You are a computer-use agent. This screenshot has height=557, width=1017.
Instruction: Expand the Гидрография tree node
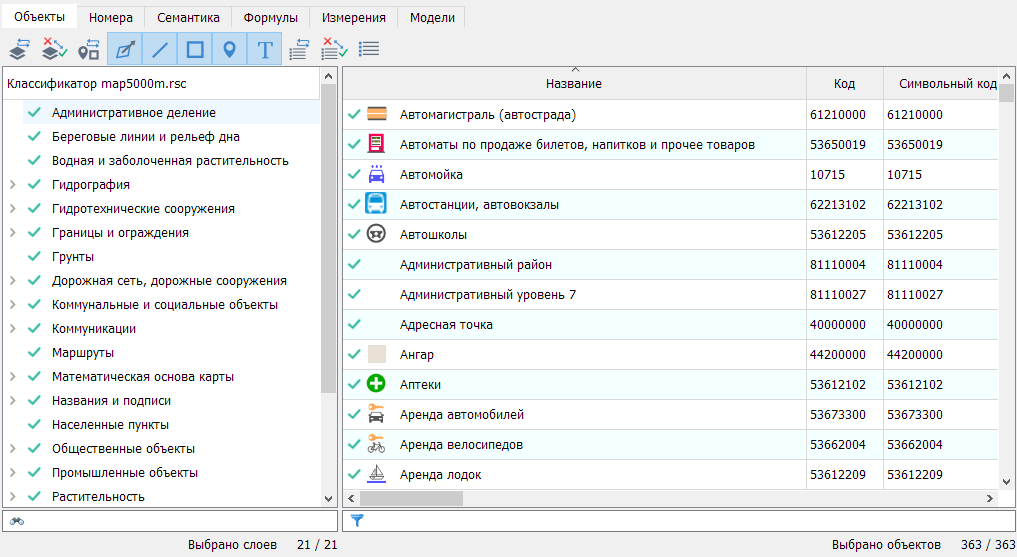click(x=12, y=185)
